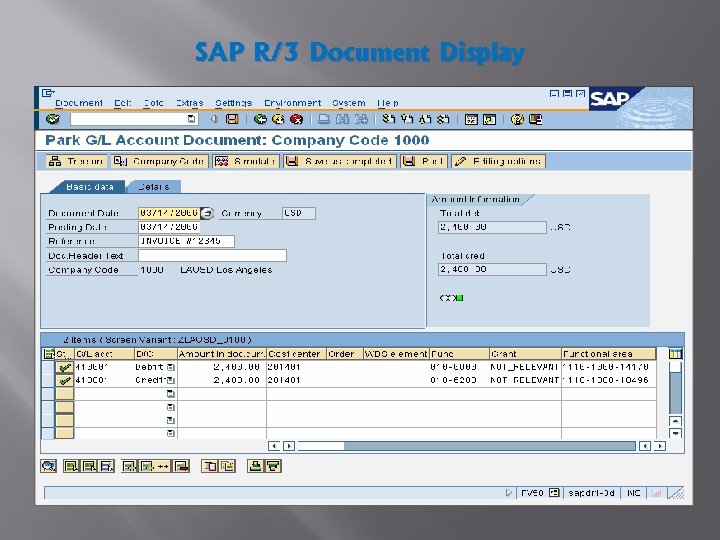Click the Find binoculars icon

click(342, 119)
